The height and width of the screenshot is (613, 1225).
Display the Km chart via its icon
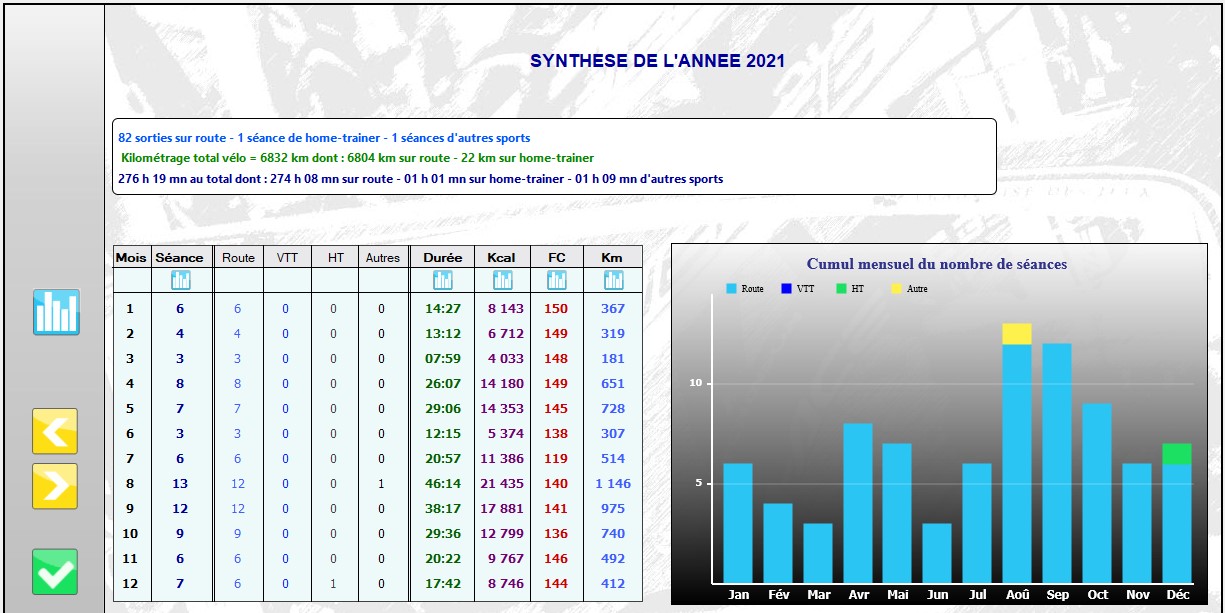612,281
